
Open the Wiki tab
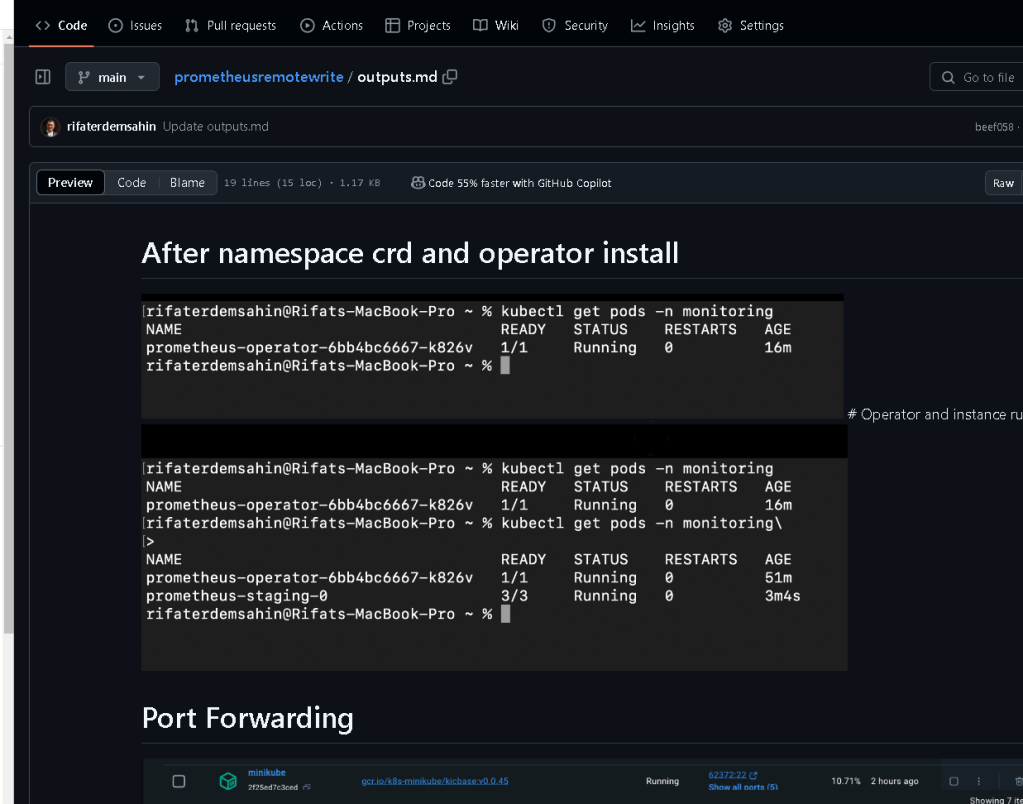[x=496, y=25]
